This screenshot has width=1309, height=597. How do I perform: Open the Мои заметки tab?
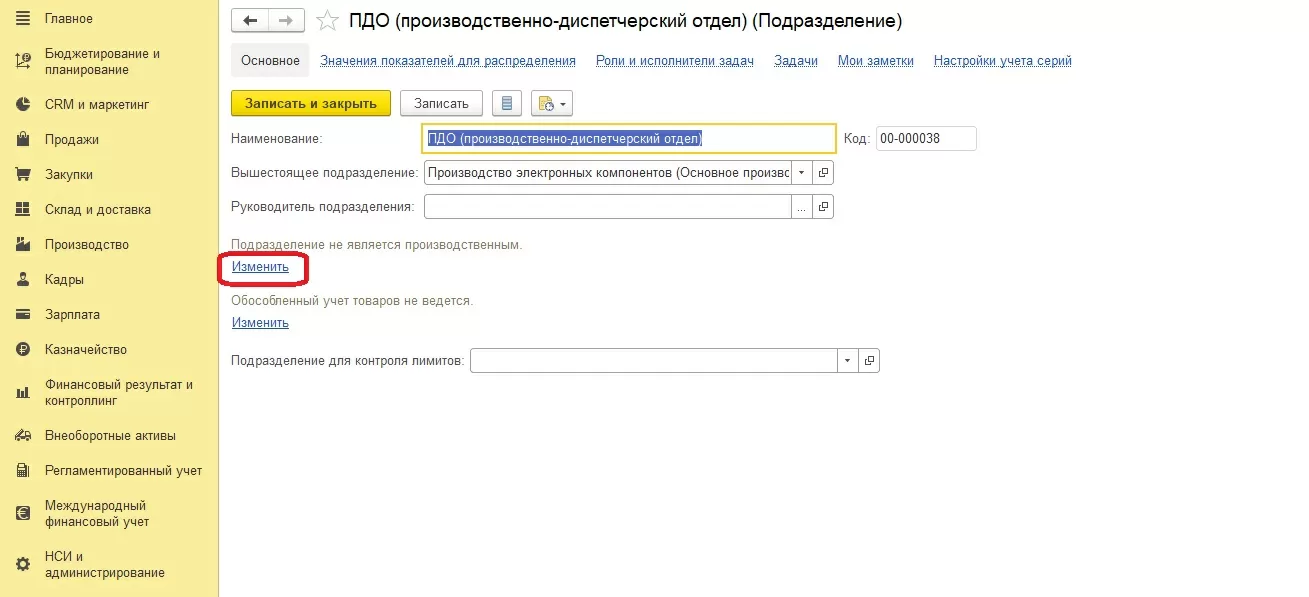tap(876, 61)
